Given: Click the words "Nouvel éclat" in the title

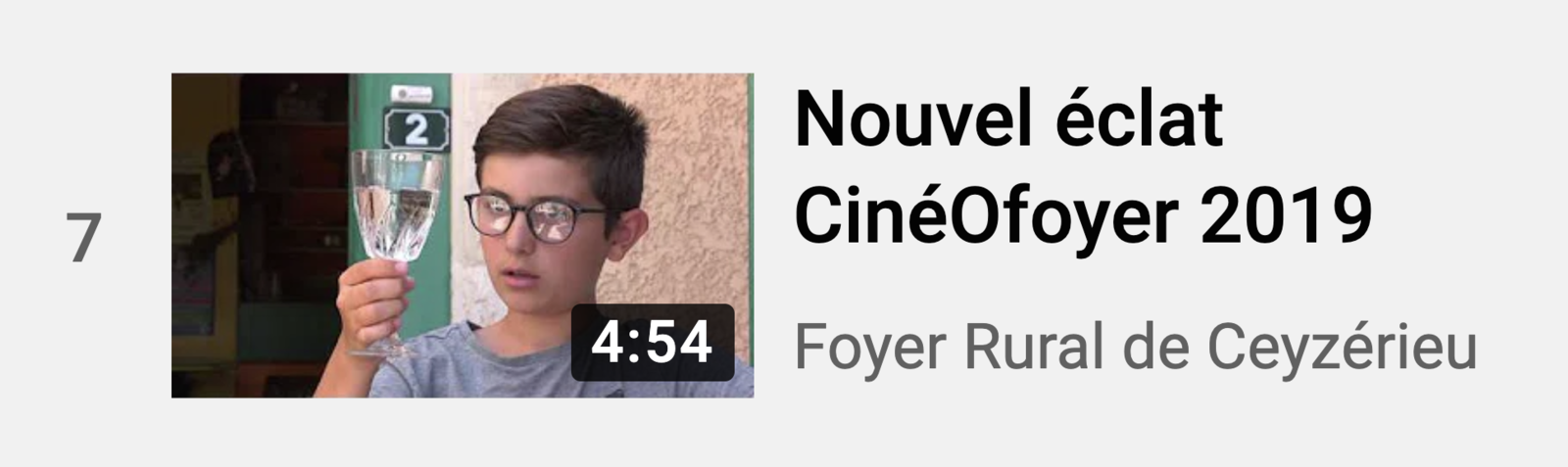Looking at the screenshot, I should 1008,117.
